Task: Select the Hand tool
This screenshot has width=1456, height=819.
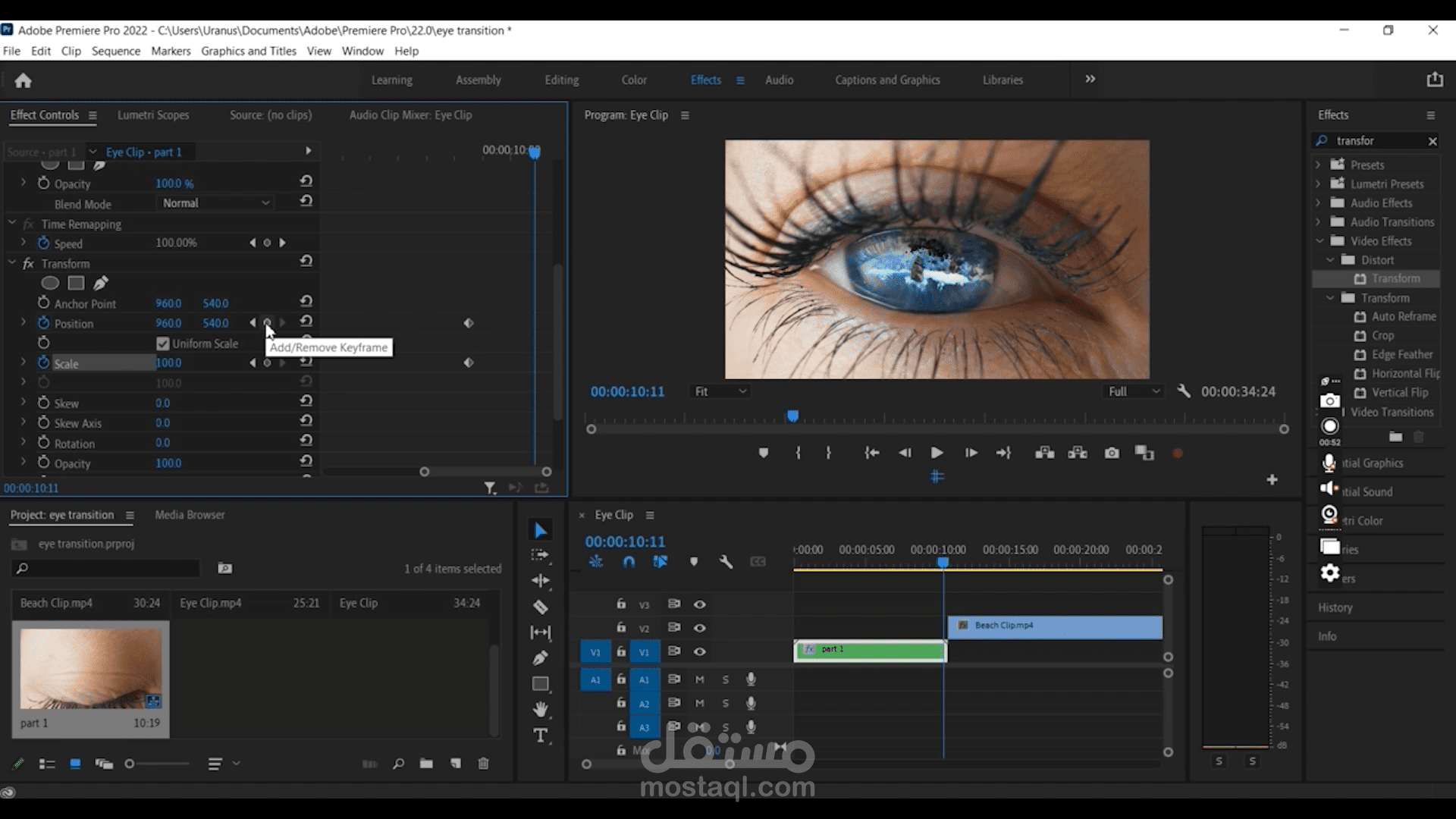Action: 540,710
